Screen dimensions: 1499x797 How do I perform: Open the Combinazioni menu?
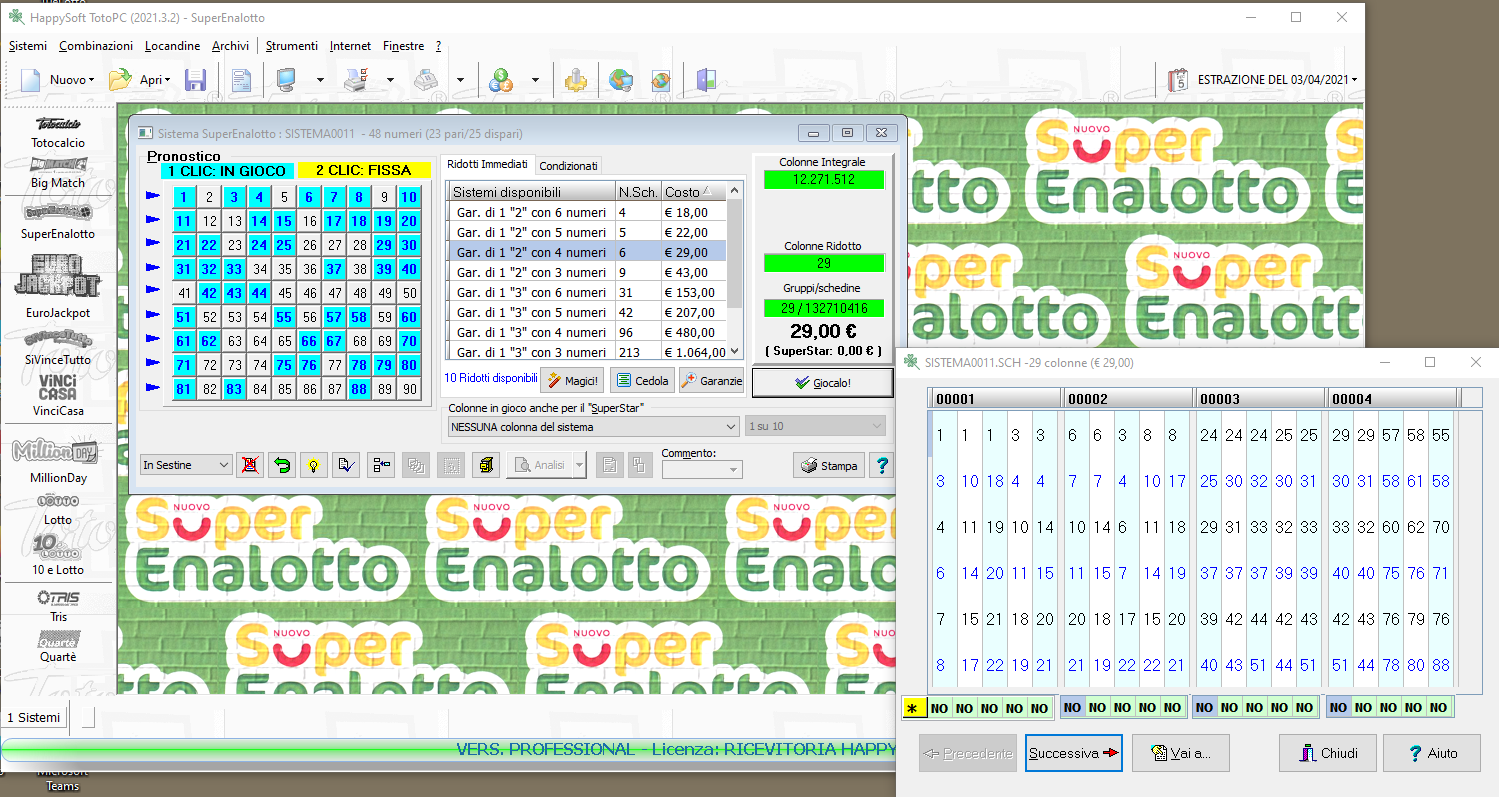[96, 46]
